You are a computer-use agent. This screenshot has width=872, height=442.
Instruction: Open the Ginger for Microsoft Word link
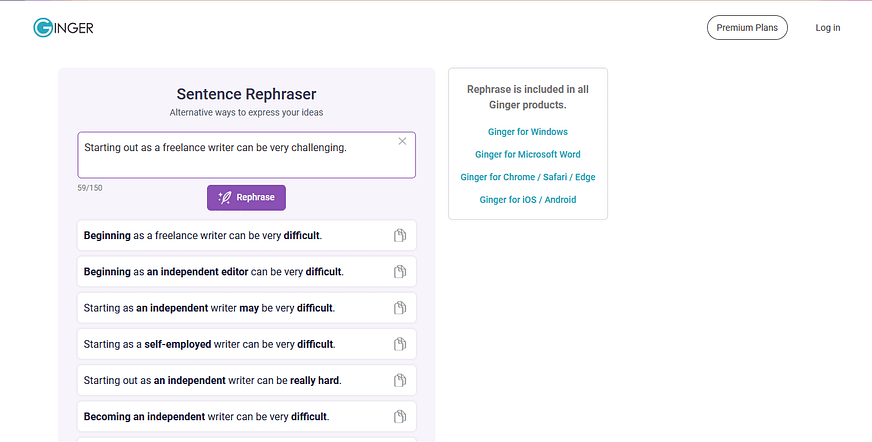click(x=528, y=155)
